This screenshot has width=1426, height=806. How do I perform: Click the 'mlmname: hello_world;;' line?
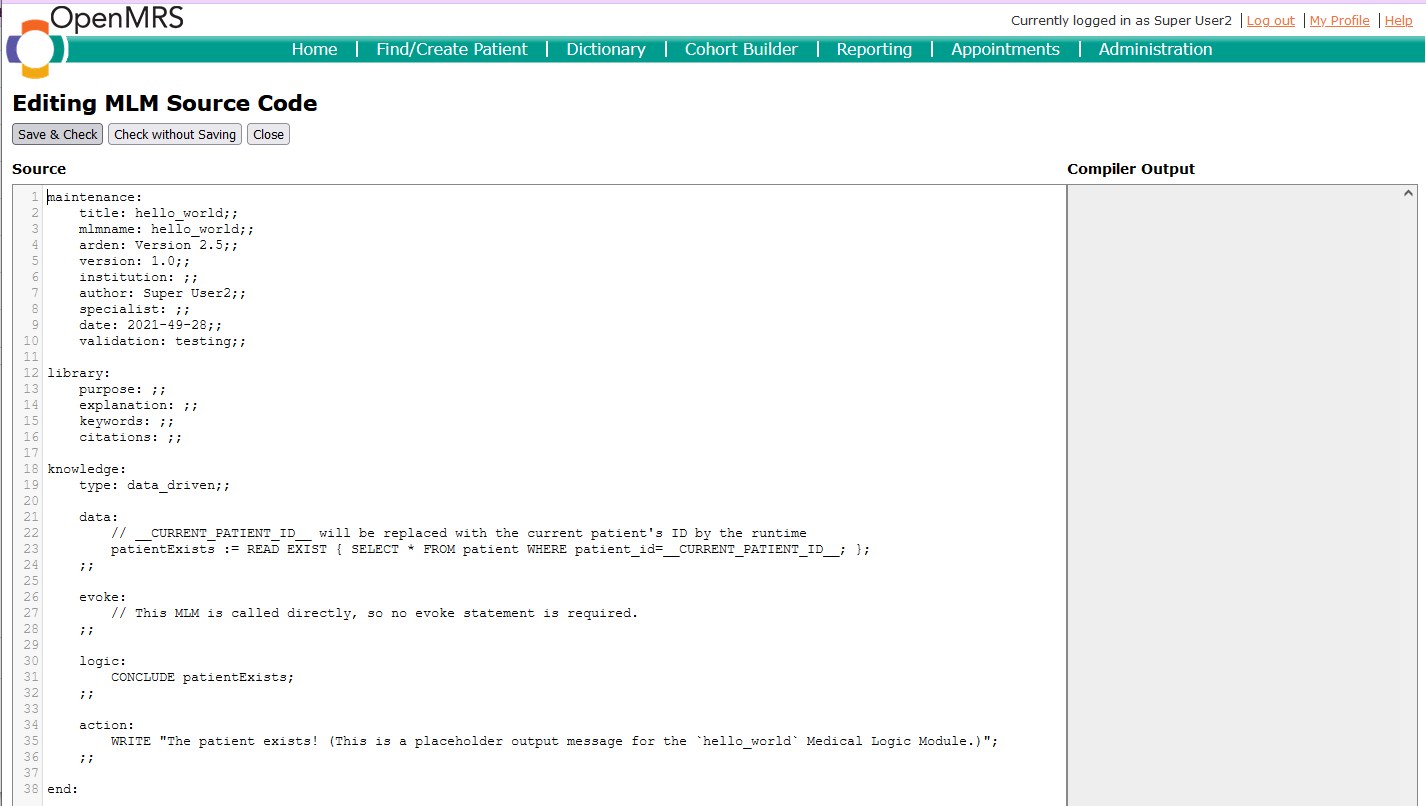click(167, 229)
